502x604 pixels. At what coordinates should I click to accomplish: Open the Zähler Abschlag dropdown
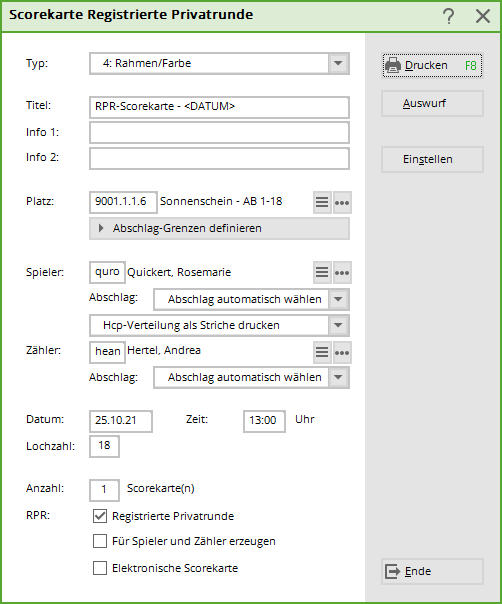(x=251, y=378)
